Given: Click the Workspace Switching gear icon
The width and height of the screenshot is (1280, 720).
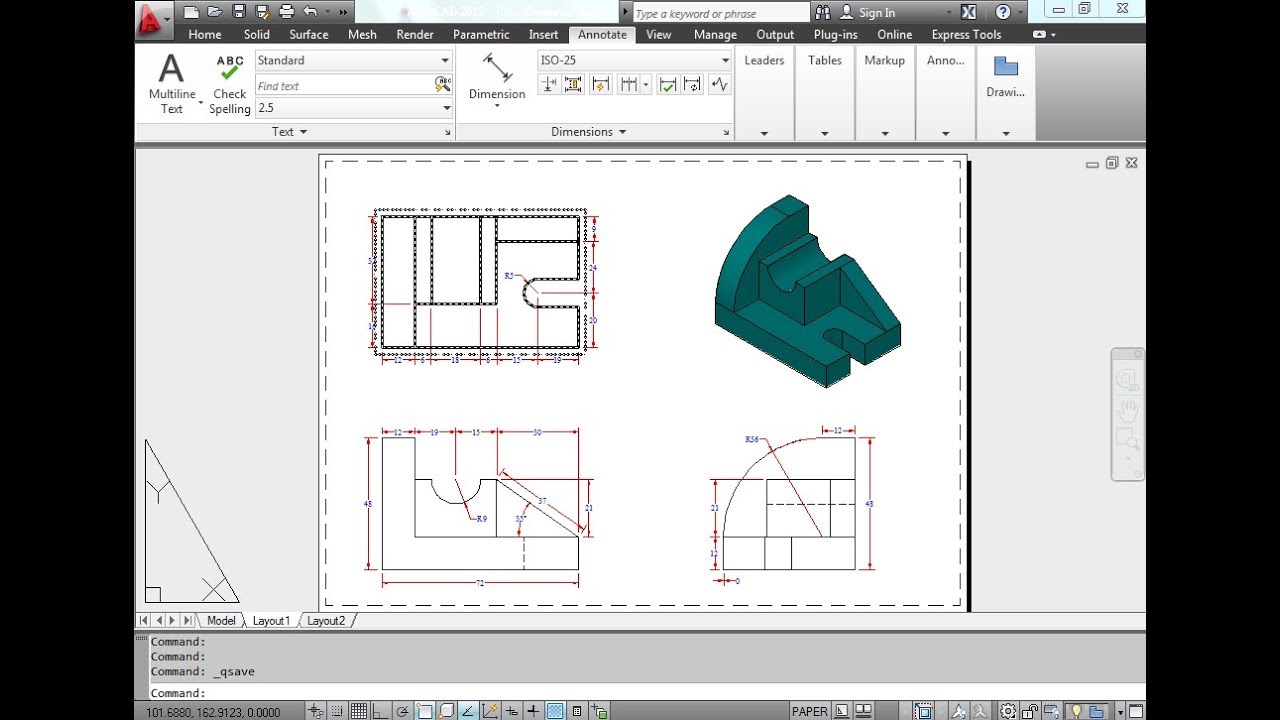Looking at the screenshot, I should [x=1008, y=712].
